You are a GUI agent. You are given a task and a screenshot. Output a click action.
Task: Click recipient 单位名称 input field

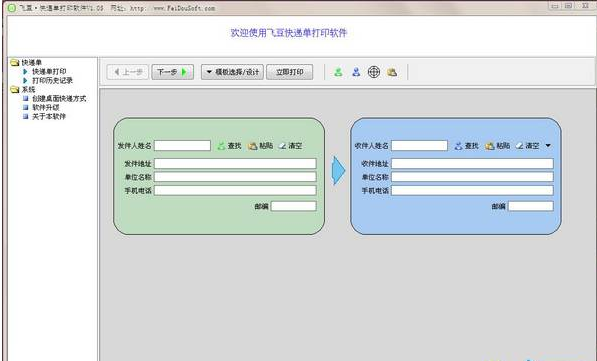pos(472,177)
